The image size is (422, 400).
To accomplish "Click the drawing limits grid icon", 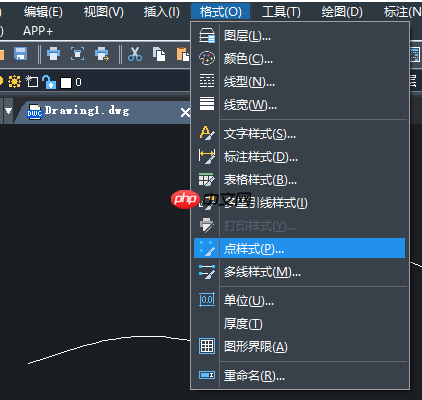I will point(207,346).
